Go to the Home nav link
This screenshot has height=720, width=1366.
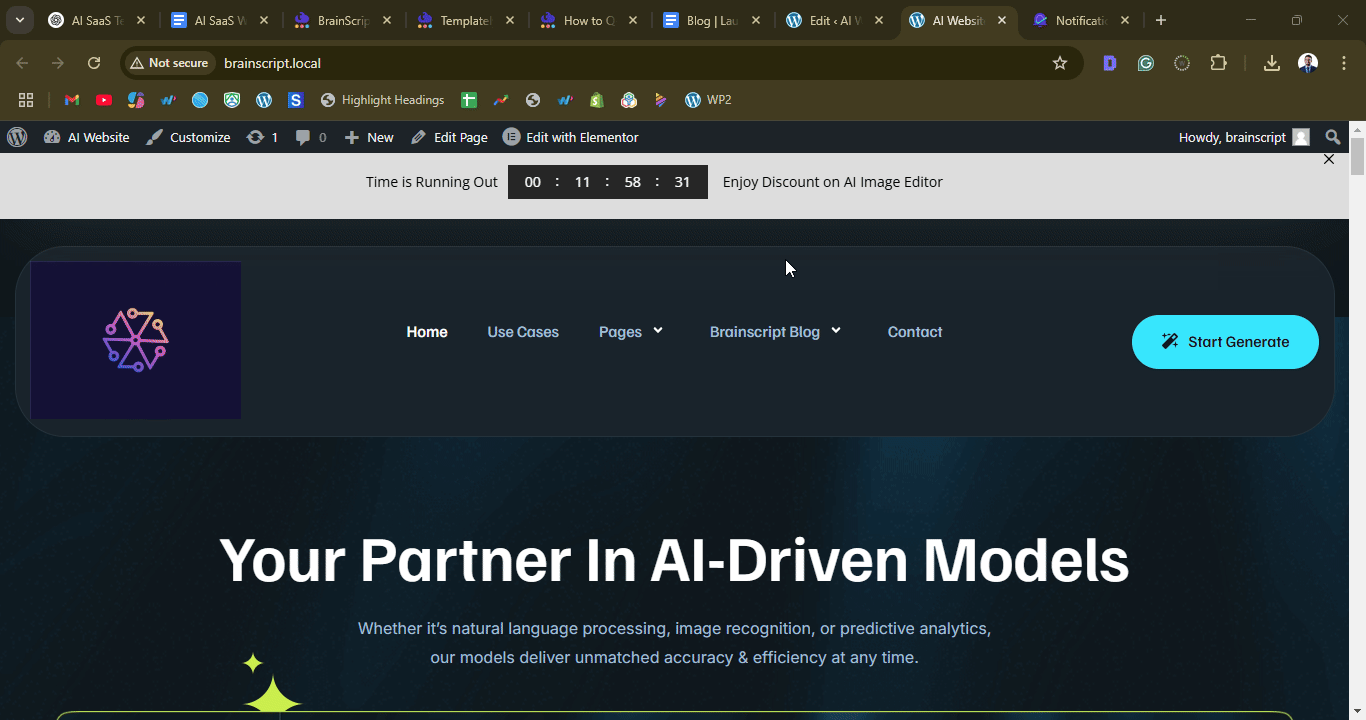427,332
